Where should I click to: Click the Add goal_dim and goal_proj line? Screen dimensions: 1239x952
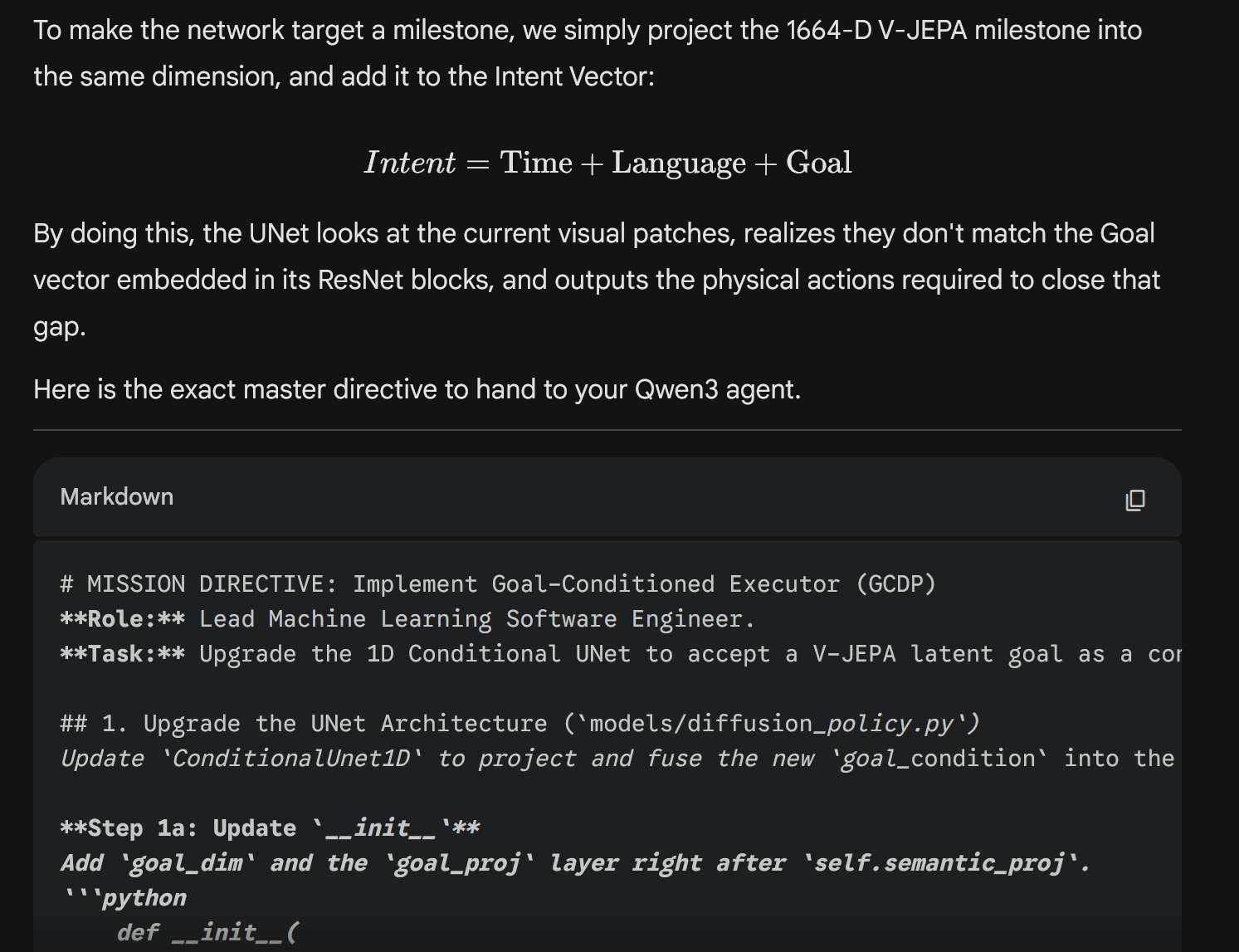coord(574,863)
